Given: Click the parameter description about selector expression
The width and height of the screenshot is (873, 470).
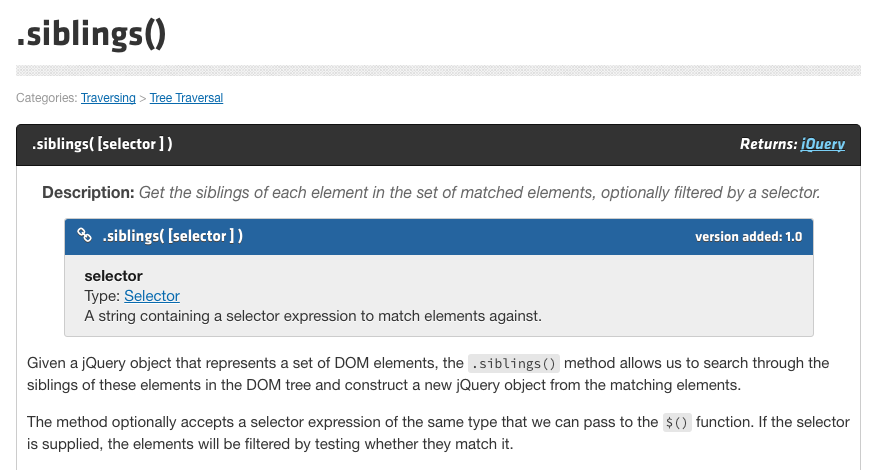Looking at the screenshot, I should pyautogui.click(x=313, y=316).
